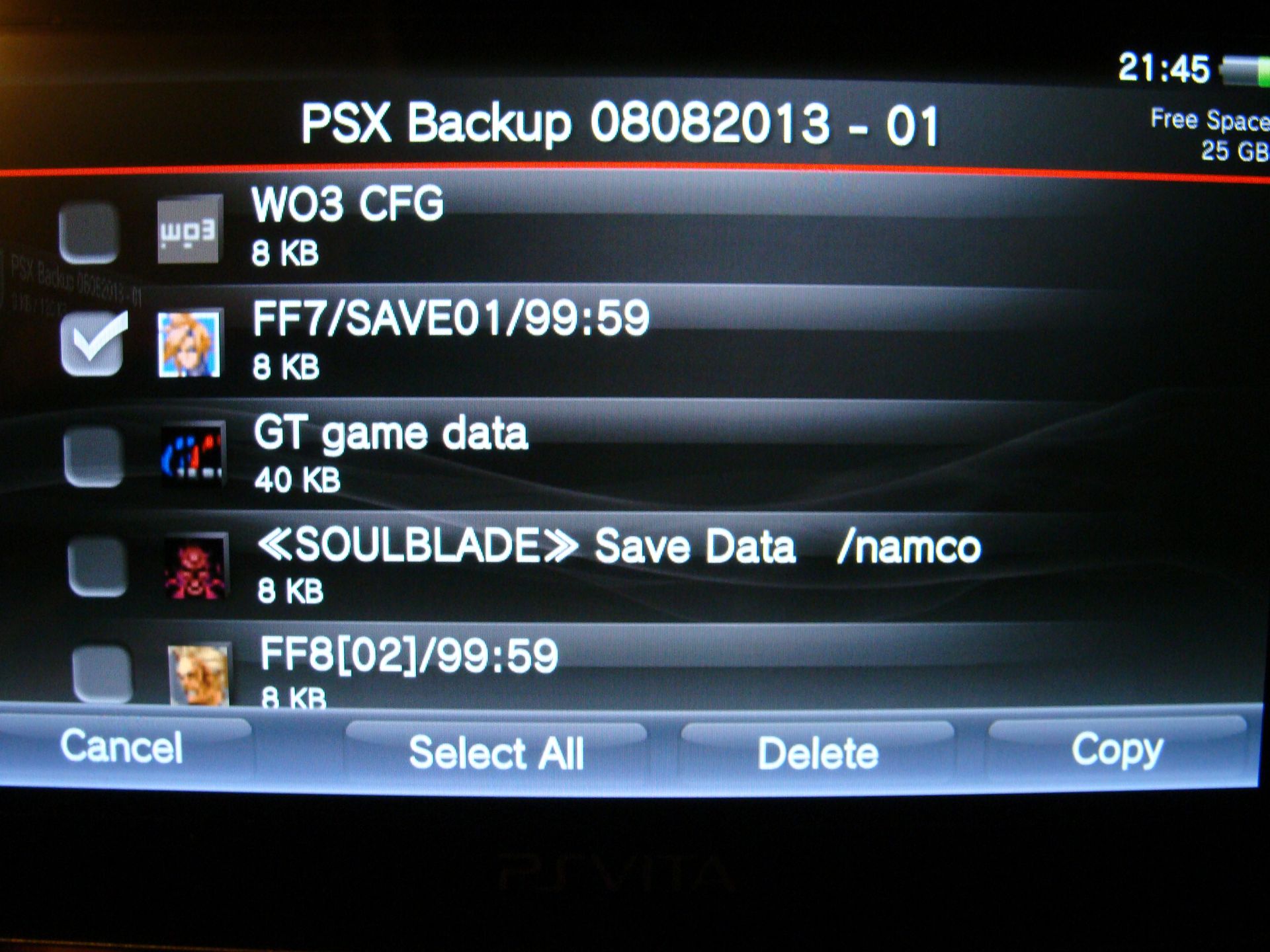Screen dimensions: 1270x952
Task: Select the FF7/SAVE01/99:59 entry title
Action: [x=450, y=318]
